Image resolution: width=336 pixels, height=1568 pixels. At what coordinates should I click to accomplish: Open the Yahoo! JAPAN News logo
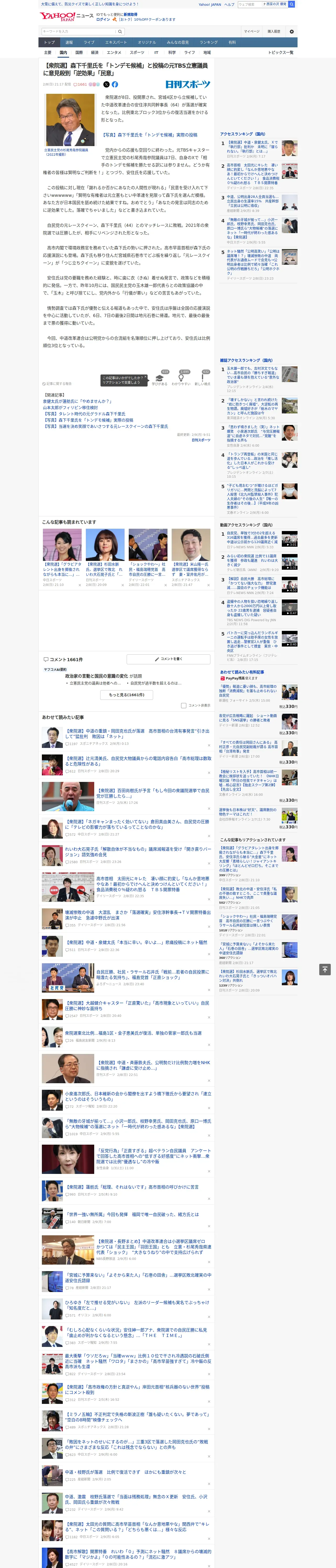tap(66, 16)
